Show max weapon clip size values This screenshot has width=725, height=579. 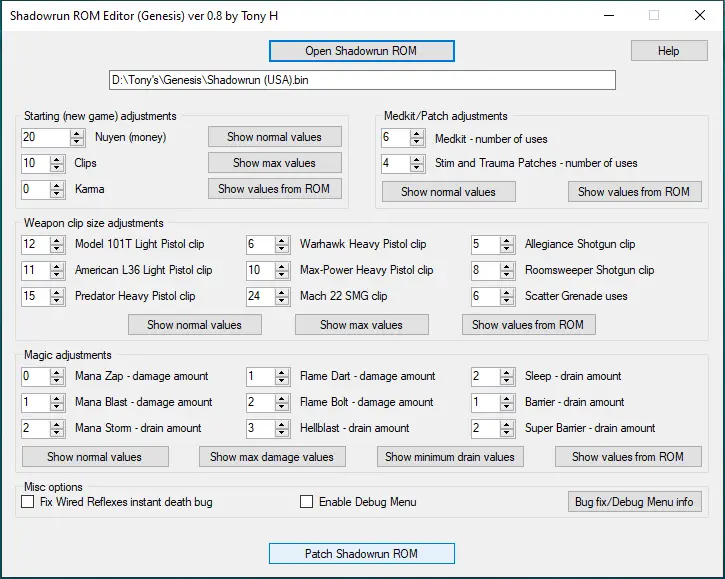tap(362, 325)
